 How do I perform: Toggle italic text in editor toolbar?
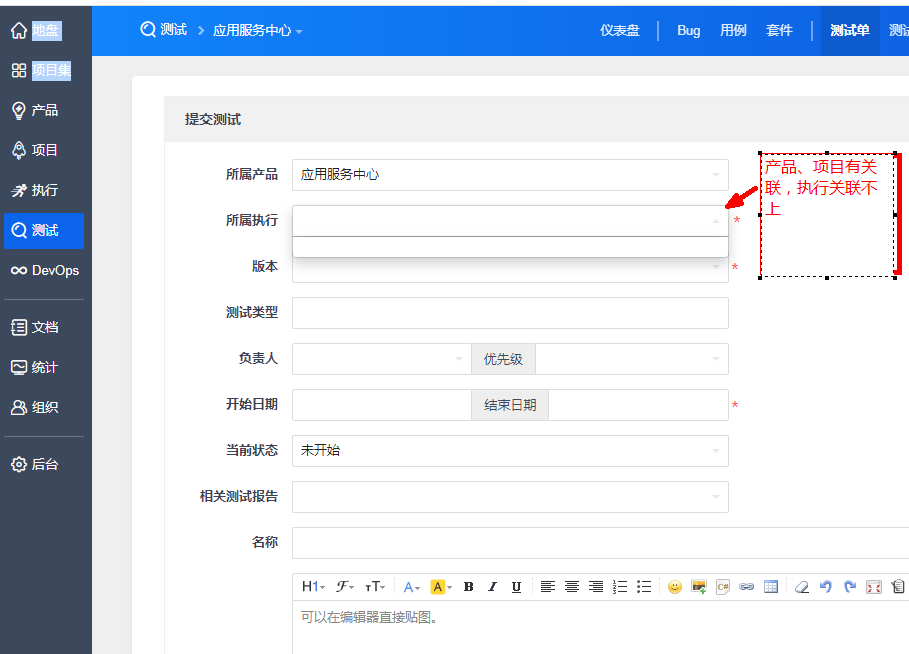[x=492, y=587]
